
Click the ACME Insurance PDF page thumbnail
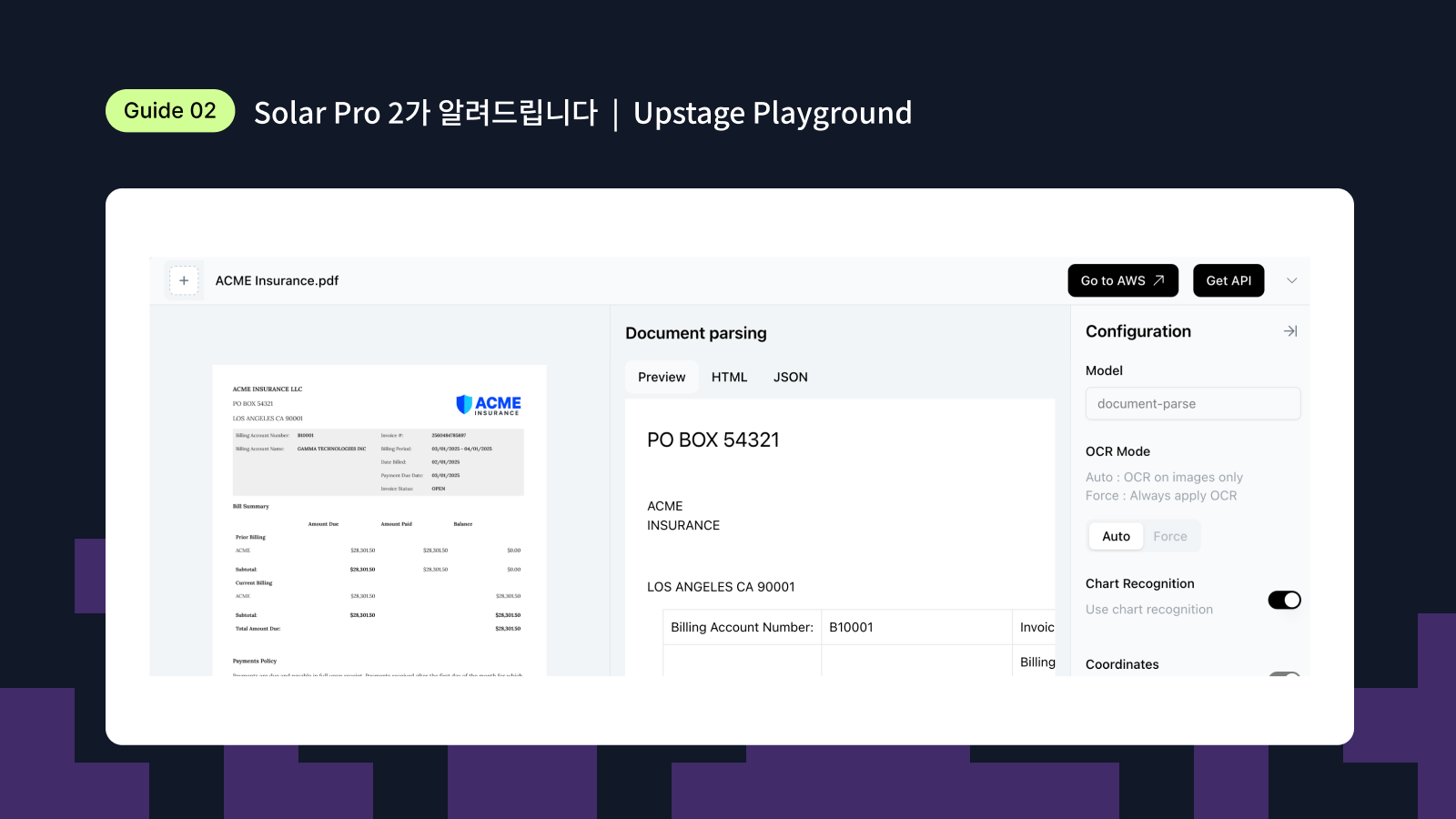point(379,521)
